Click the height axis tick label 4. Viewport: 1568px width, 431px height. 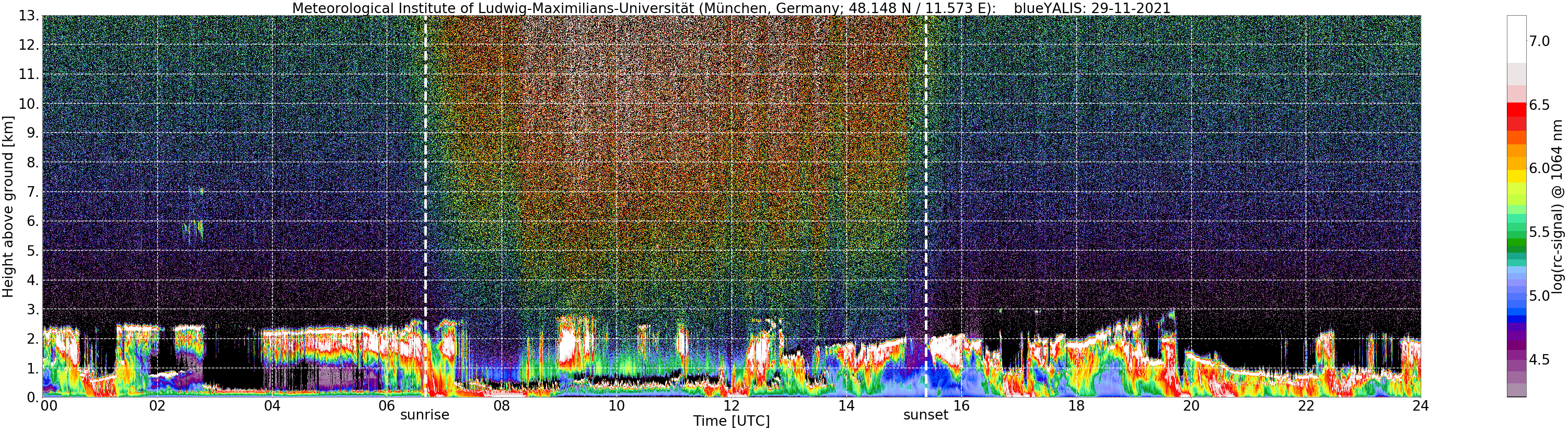[x=33, y=280]
